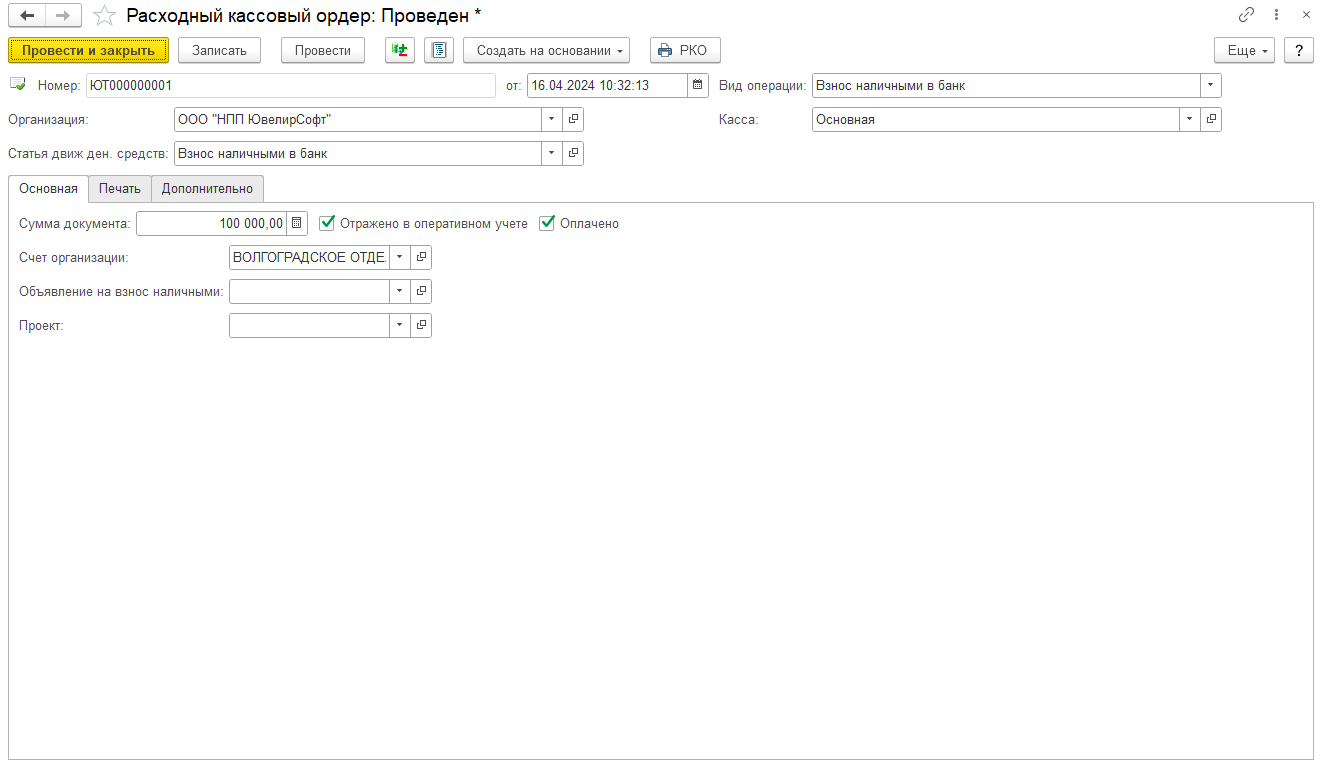Click the Организация field ООО "НПП ЮвелирСофт"

358,119
